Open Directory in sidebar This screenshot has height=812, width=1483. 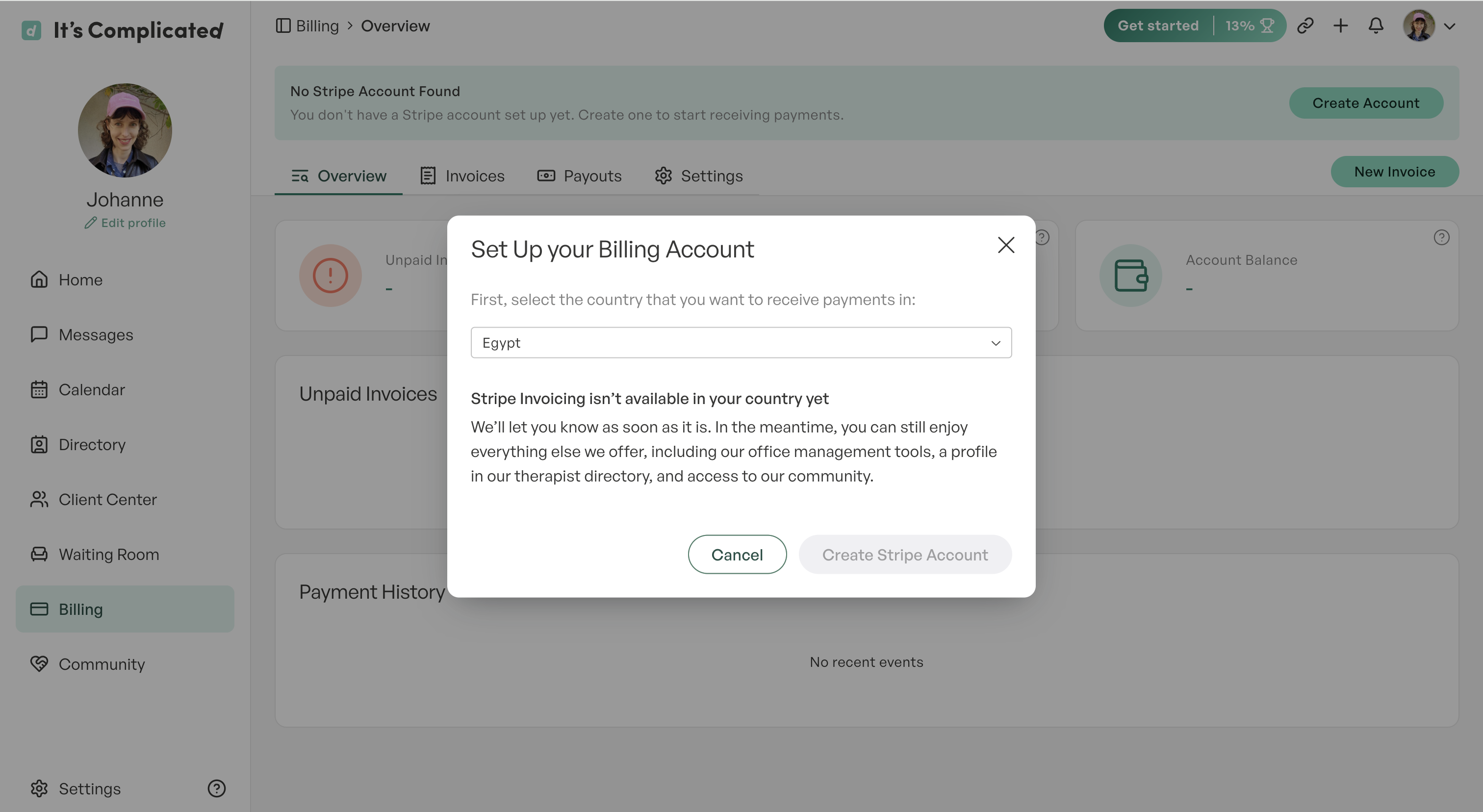[125, 444]
